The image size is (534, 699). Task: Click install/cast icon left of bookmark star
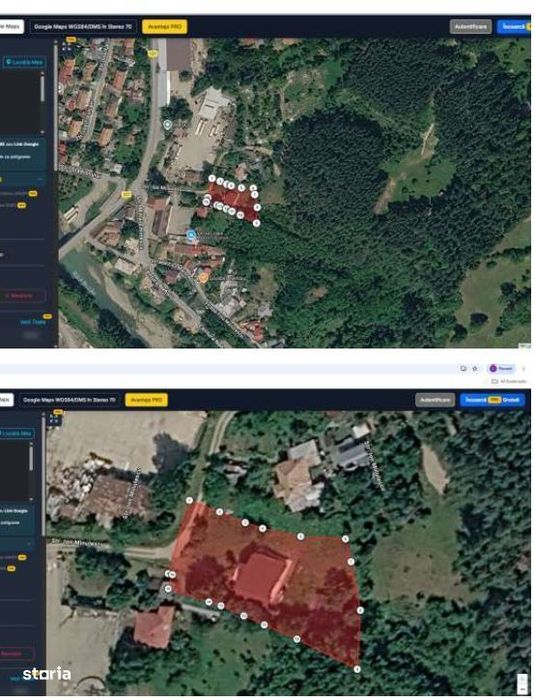(464, 368)
